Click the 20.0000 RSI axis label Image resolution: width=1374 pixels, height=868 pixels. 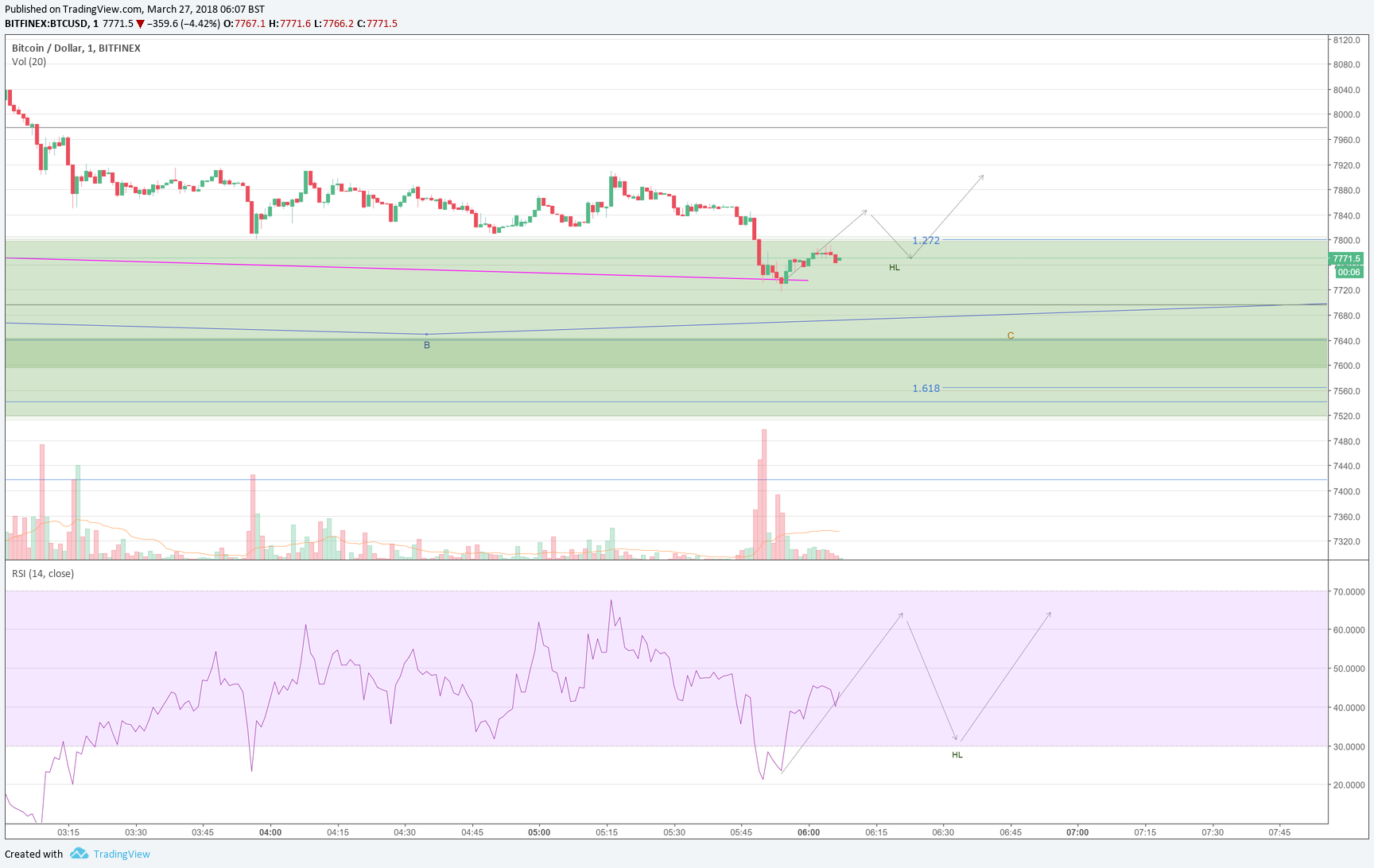1349,785
